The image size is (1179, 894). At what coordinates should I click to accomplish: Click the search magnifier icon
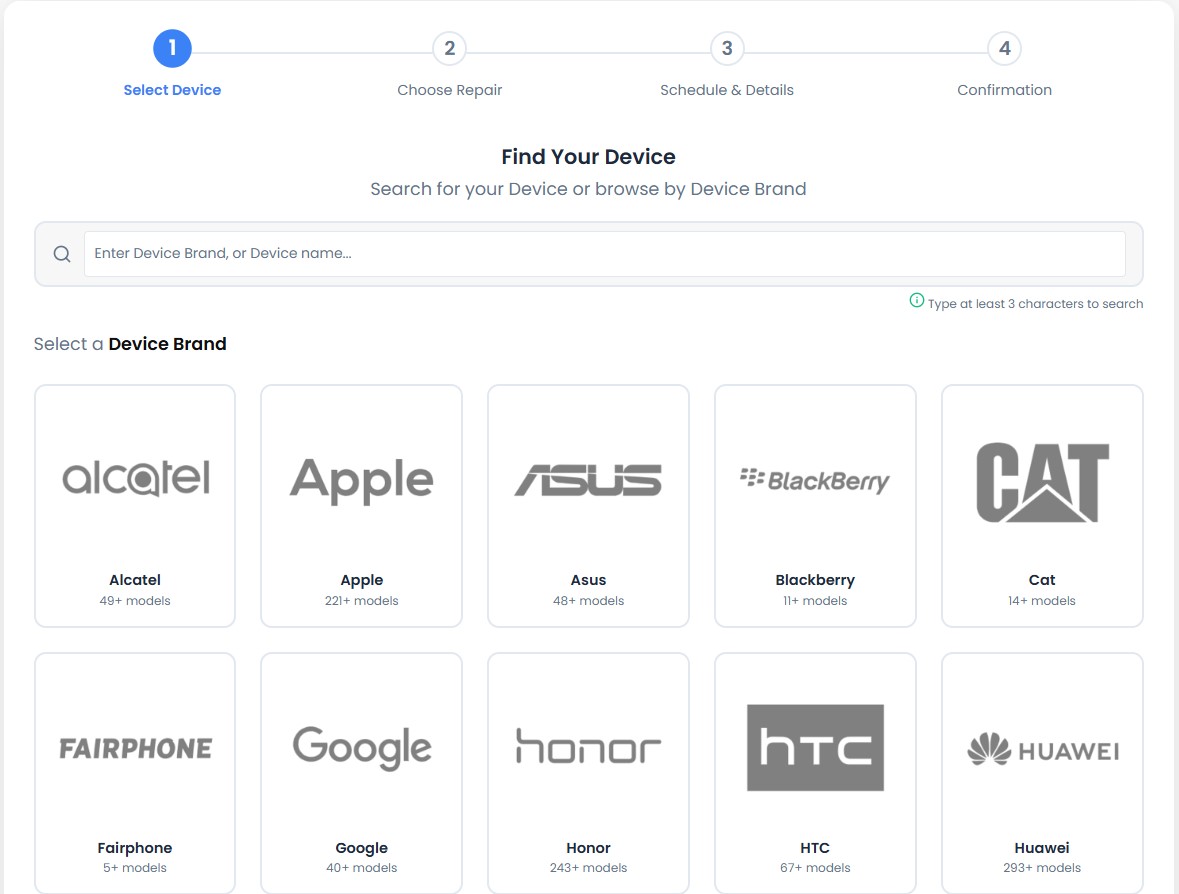[62, 254]
